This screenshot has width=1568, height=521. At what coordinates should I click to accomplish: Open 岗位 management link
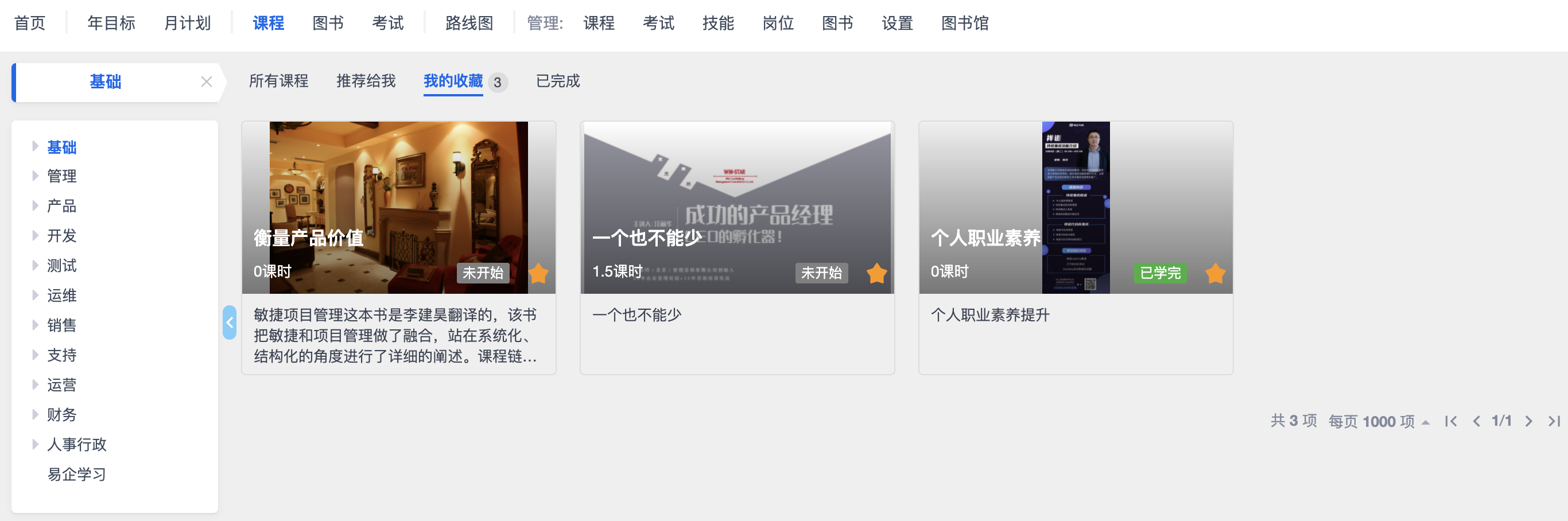[778, 23]
